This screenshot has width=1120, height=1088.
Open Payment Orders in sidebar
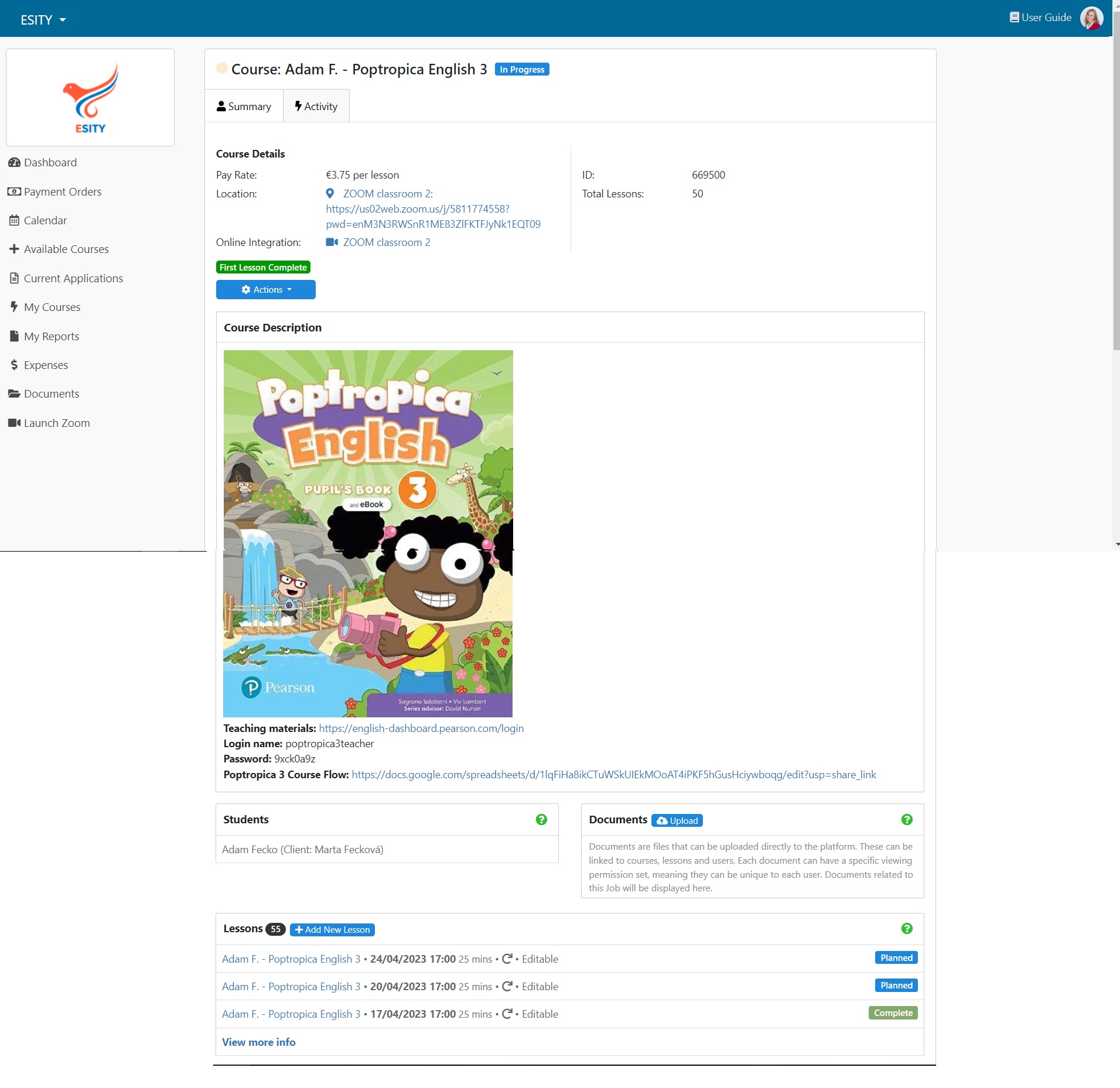(x=63, y=192)
